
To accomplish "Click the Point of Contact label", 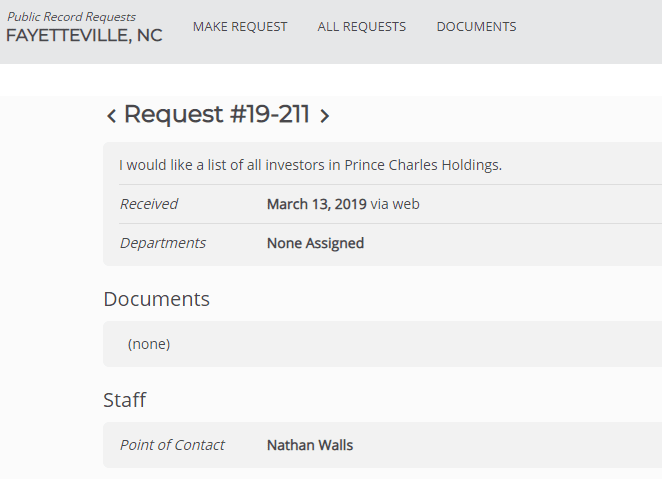I will coord(172,445).
